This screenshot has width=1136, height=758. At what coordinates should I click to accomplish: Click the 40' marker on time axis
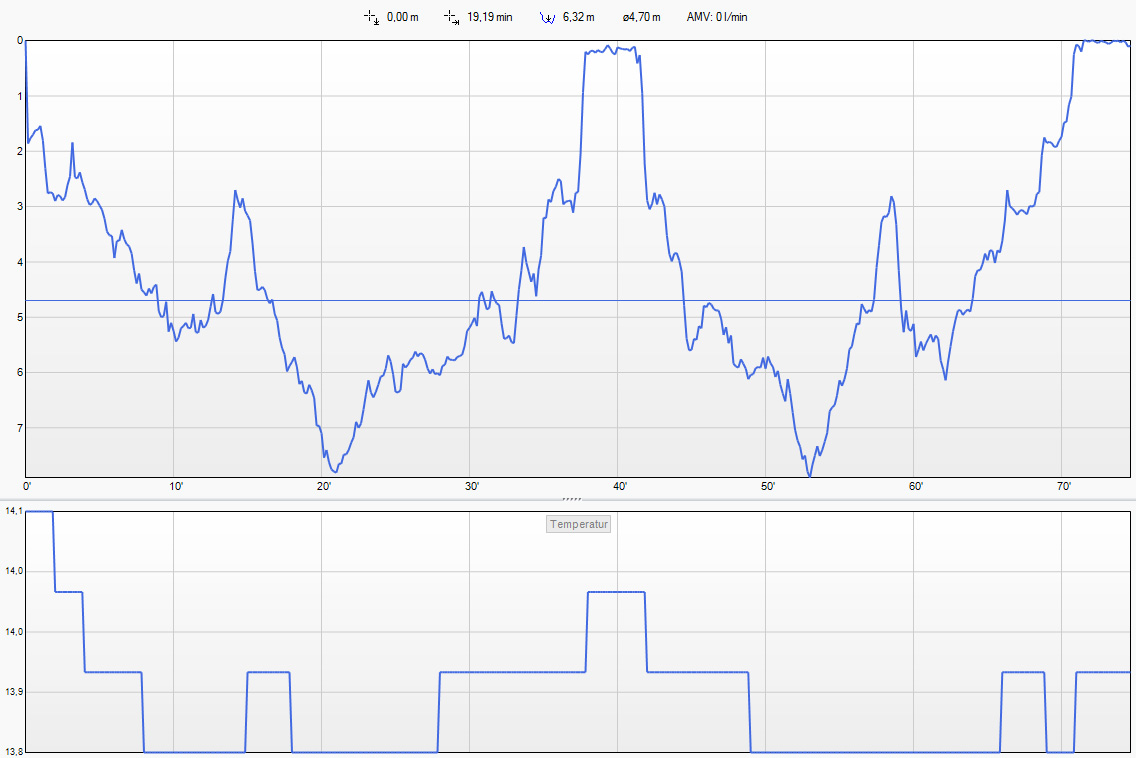click(x=620, y=487)
